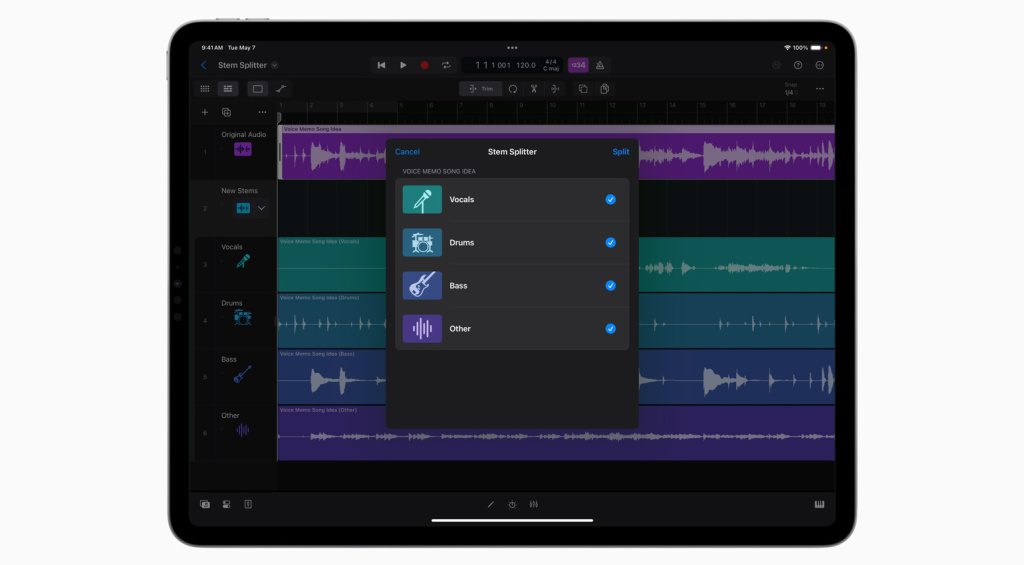This screenshot has height=565, width=1024.
Task: Toggle the automation curve icon
Action: click(281, 89)
